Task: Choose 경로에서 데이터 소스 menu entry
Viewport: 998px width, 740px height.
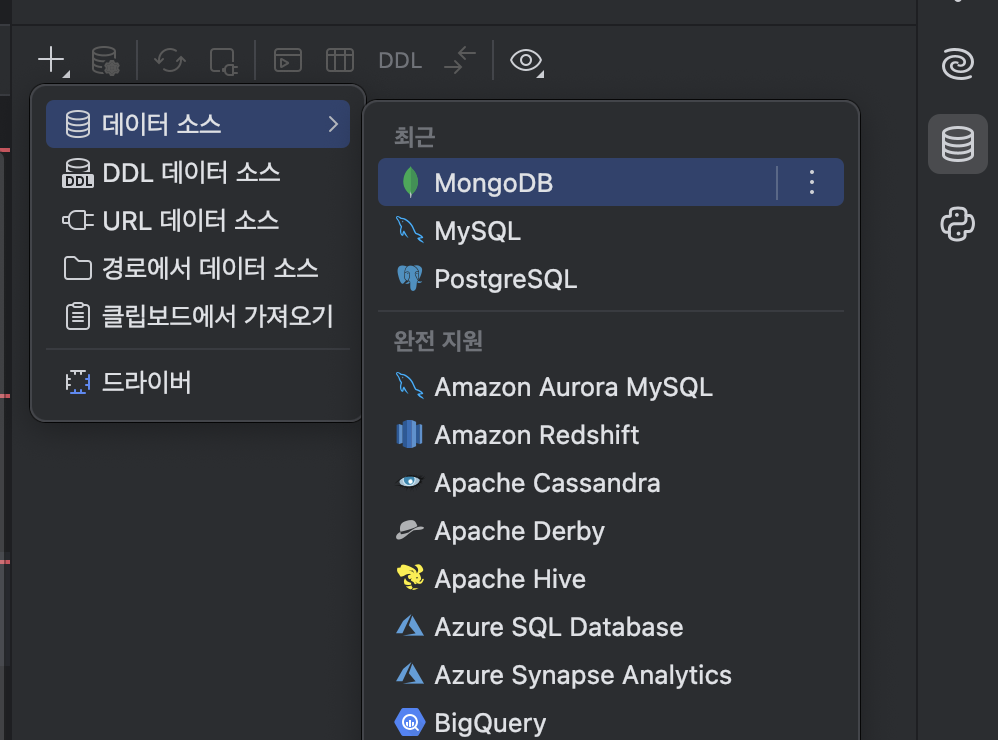Action: click(x=198, y=268)
